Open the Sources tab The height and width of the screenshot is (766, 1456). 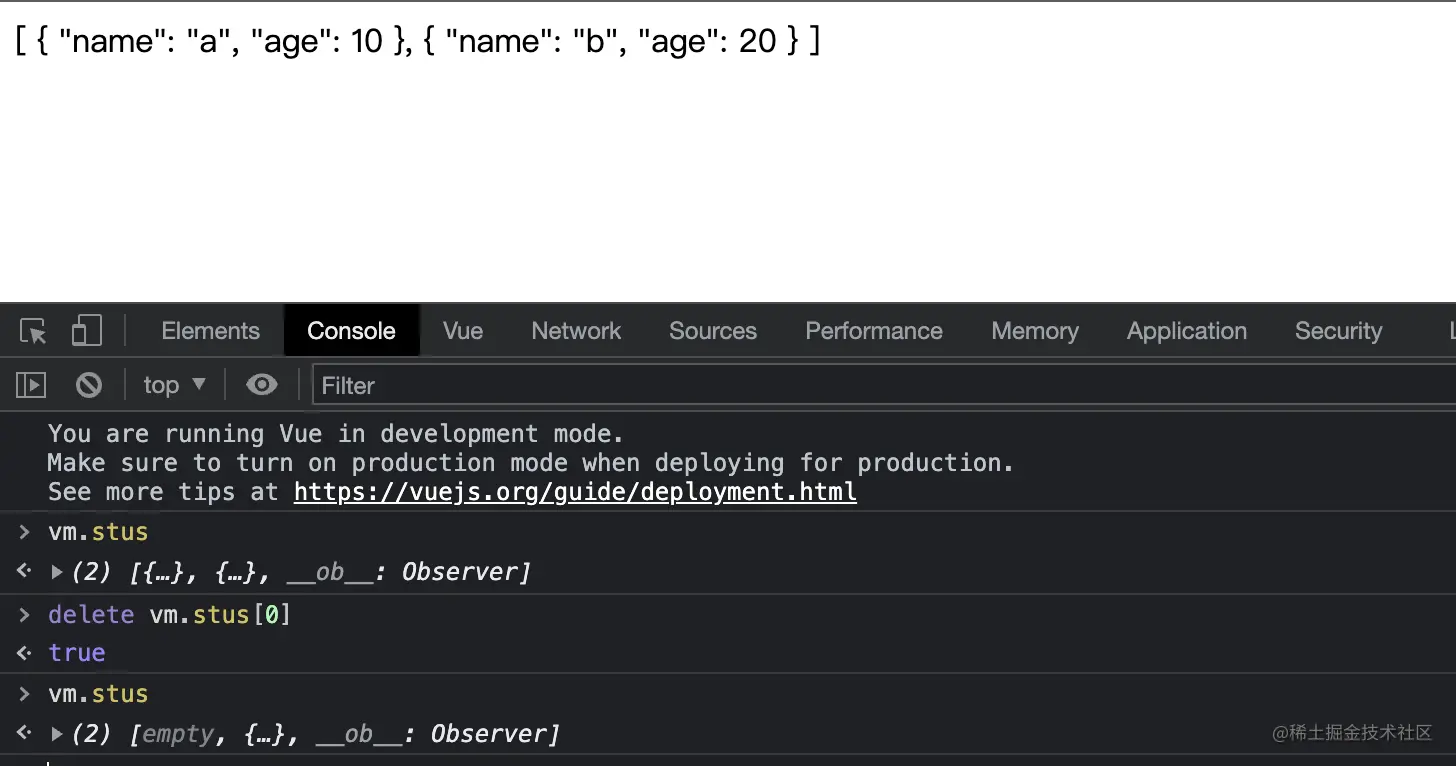click(x=713, y=331)
